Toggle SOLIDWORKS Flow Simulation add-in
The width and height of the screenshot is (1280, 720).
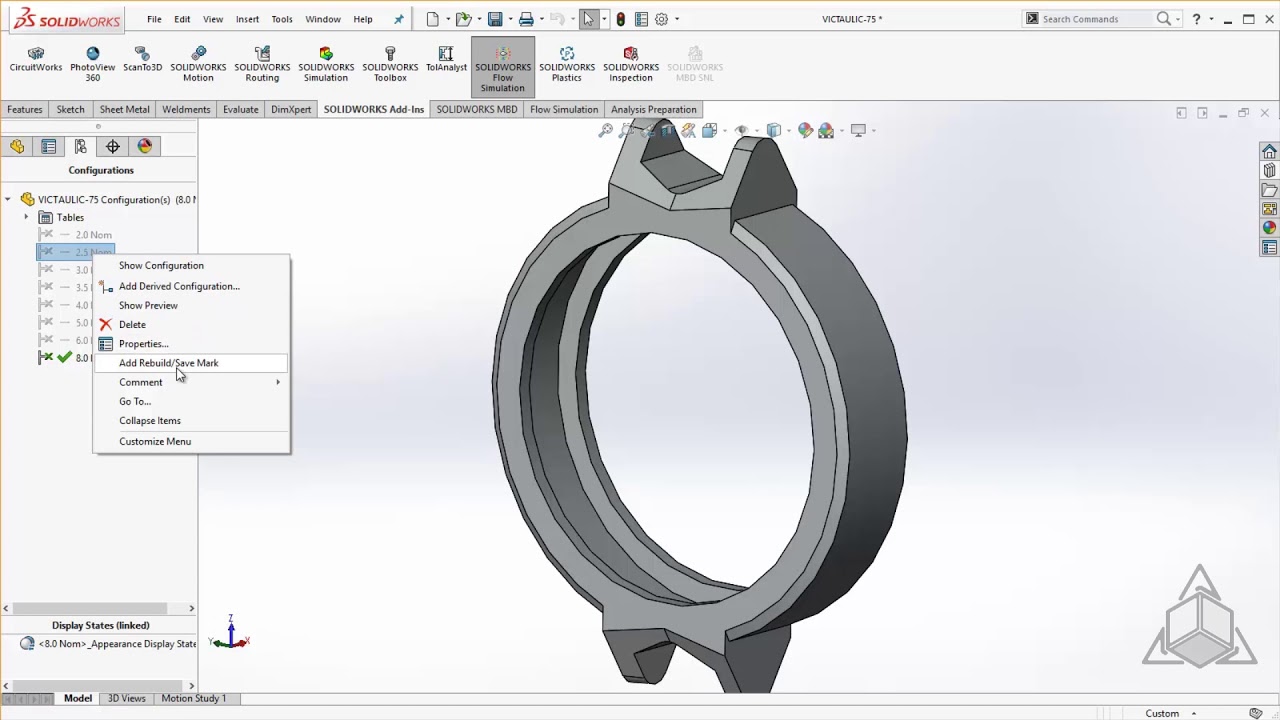point(503,68)
